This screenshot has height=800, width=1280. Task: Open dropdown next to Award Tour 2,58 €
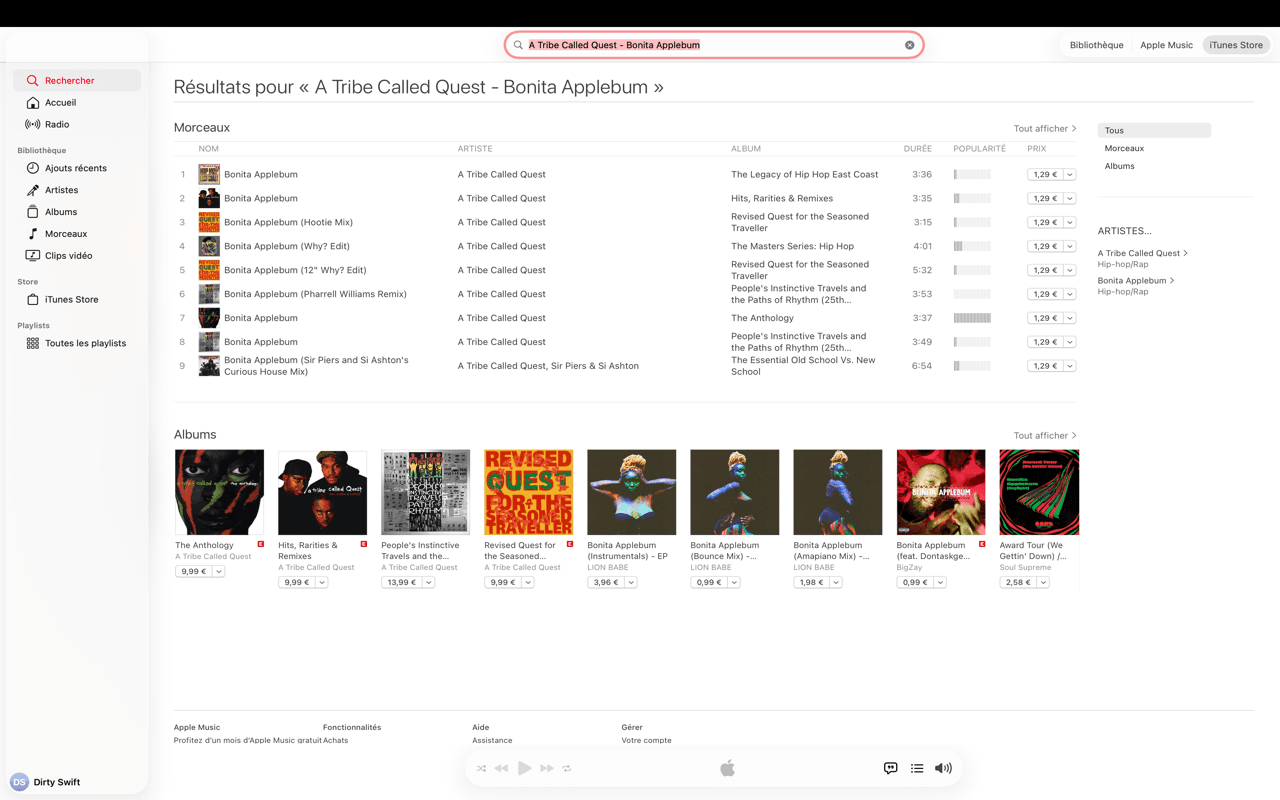click(x=1043, y=582)
